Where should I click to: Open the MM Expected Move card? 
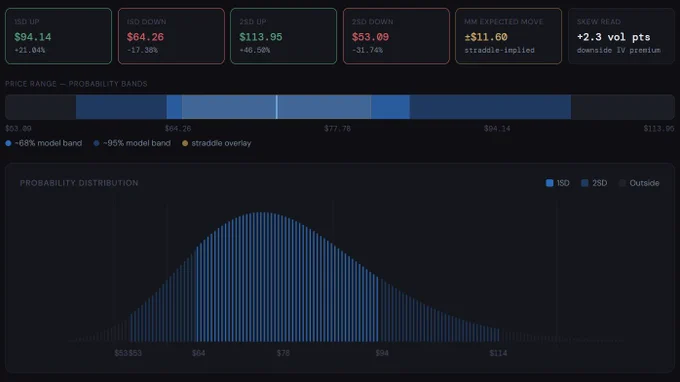click(x=508, y=36)
